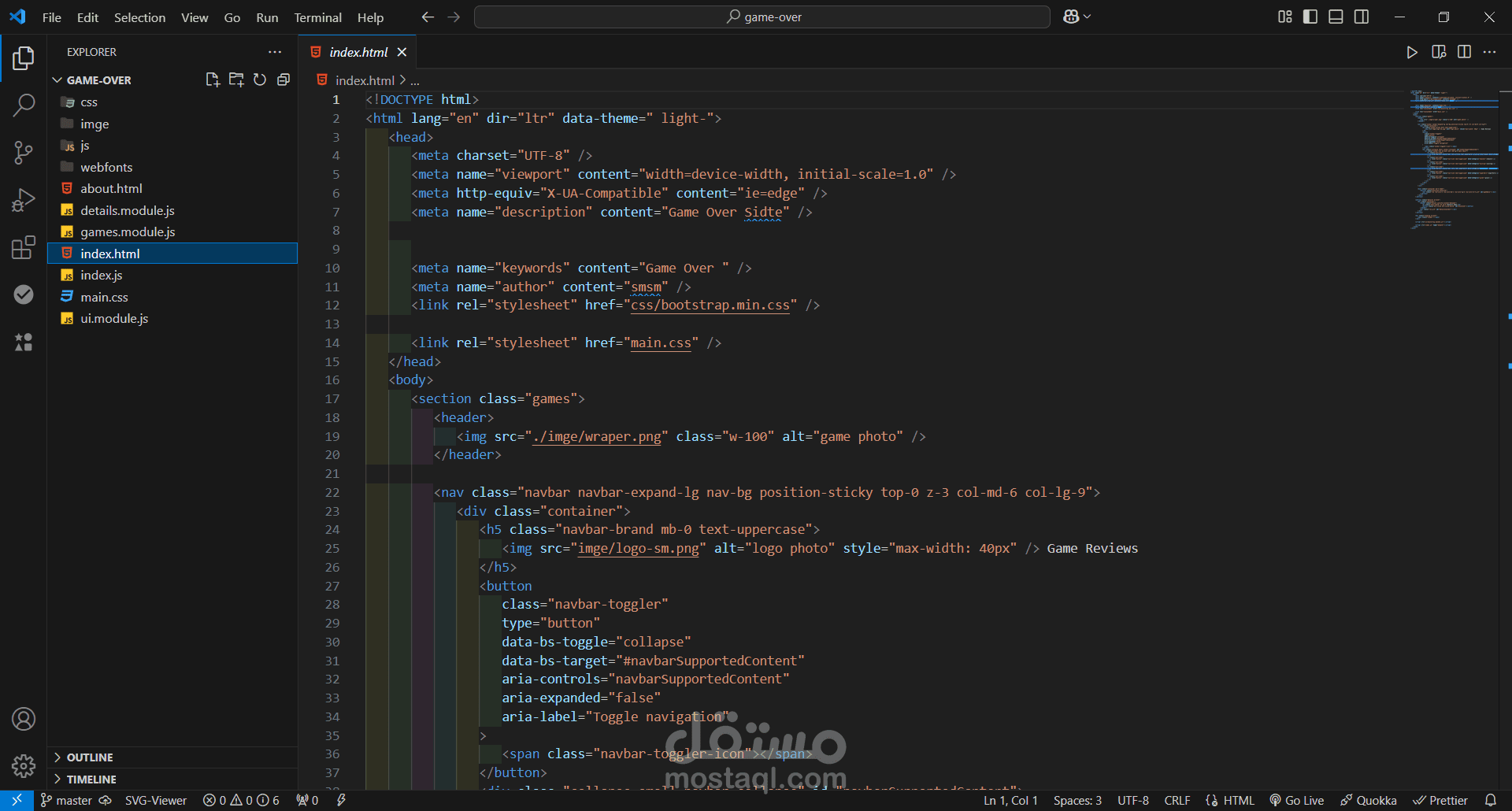
Task: Open the Testing checkmark view in activity bar
Action: [x=24, y=294]
